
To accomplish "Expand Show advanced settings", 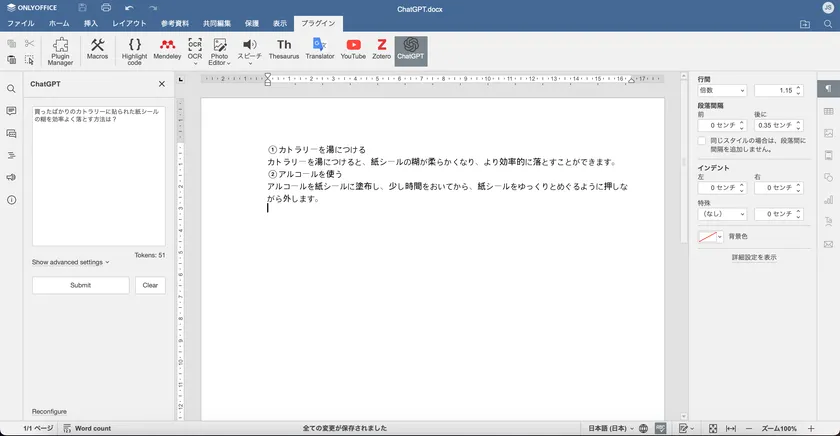I will (70, 262).
